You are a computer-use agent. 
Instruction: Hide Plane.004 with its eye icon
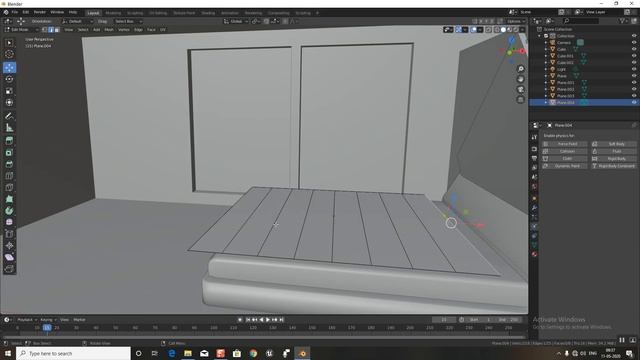pos(634,102)
